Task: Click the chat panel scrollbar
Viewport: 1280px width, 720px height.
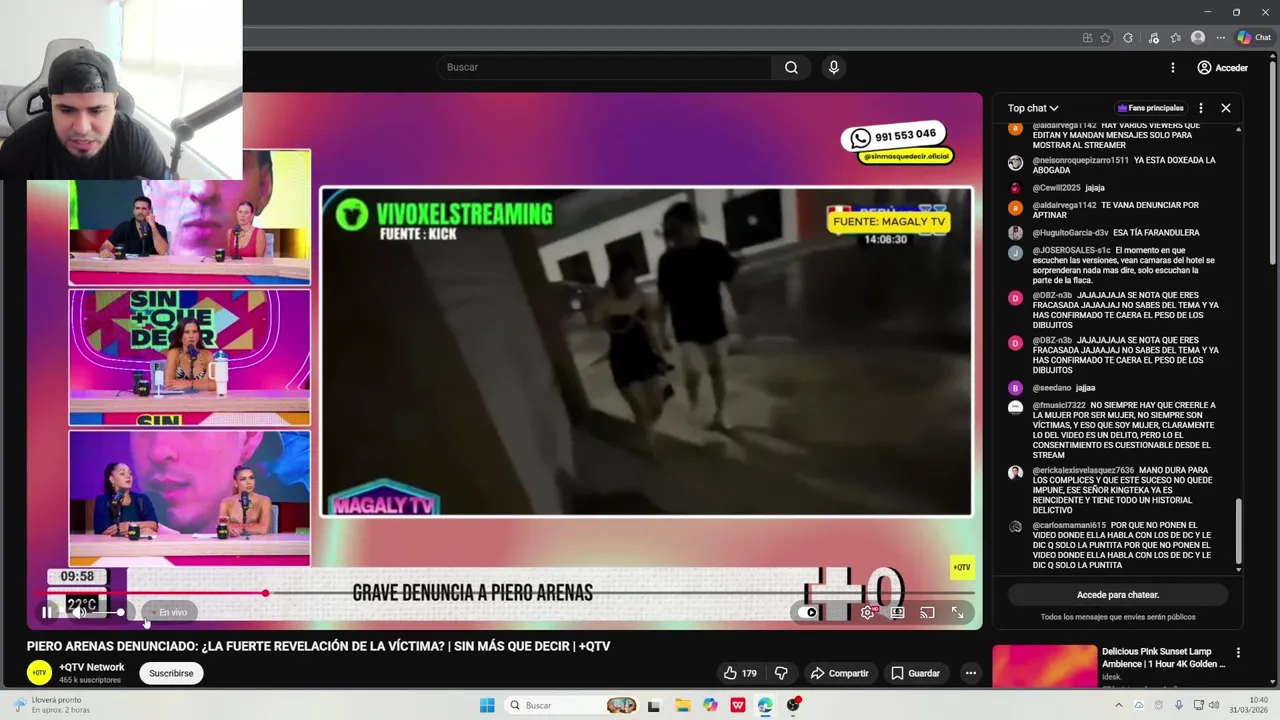Action: point(1239,530)
